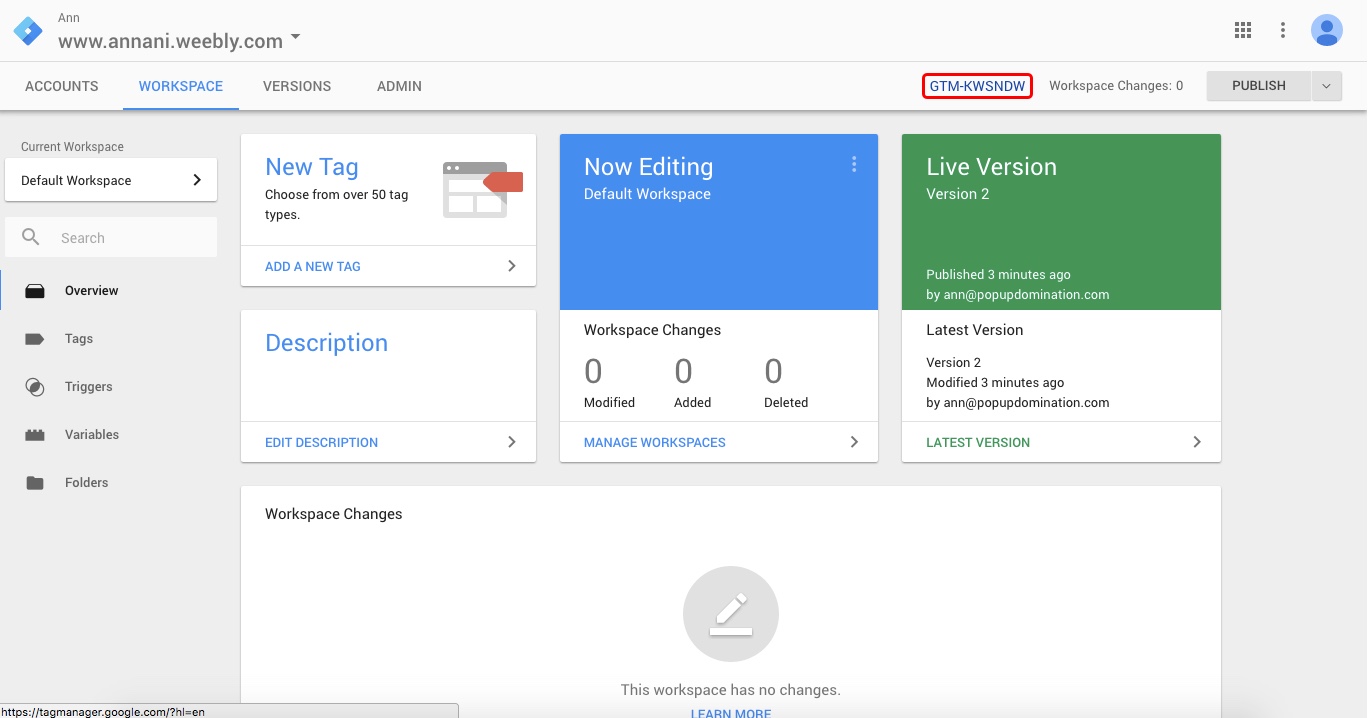
Task: Switch to the Accounts tab
Action: point(62,86)
